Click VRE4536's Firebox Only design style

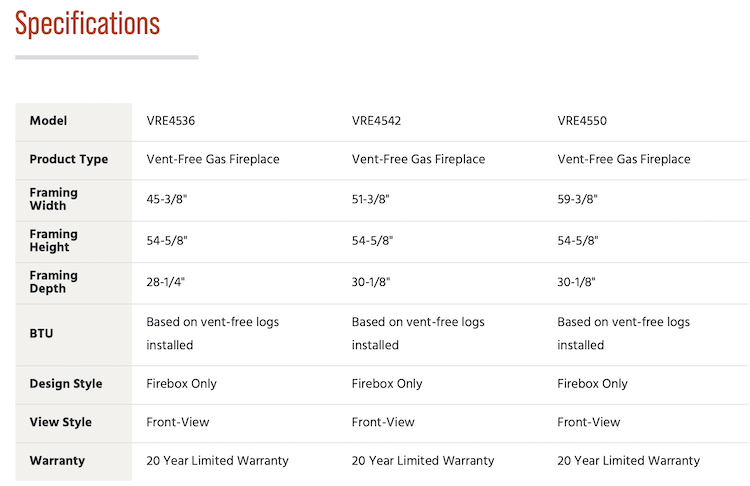click(x=182, y=384)
